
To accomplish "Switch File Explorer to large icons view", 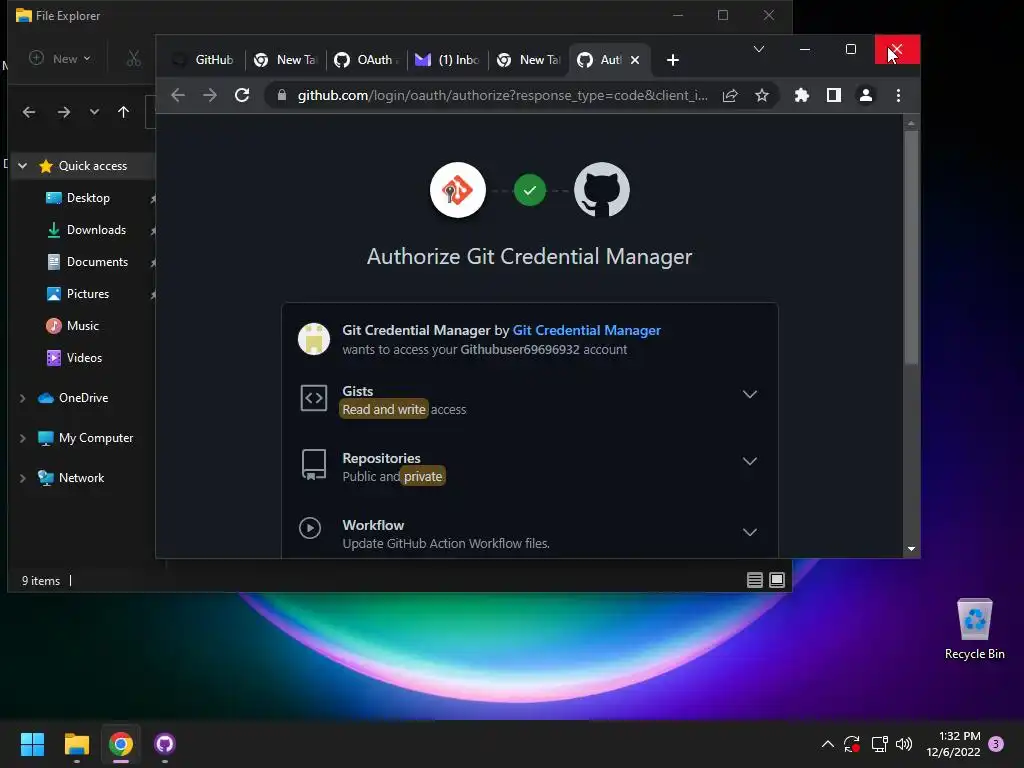I will point(776,580).
